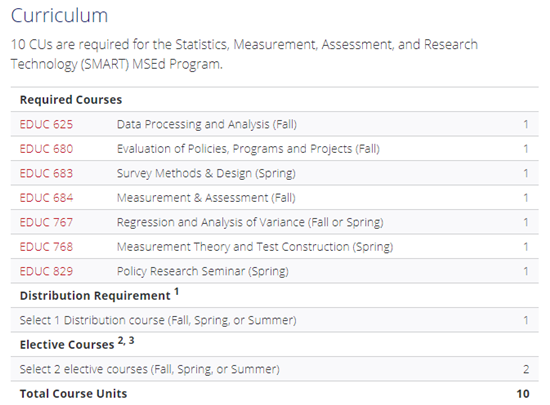Open the EDUC 680 course link
Image resolution: width=550 pixels, height=405 pixels.
pyautogui.click(x=46, y=149)
